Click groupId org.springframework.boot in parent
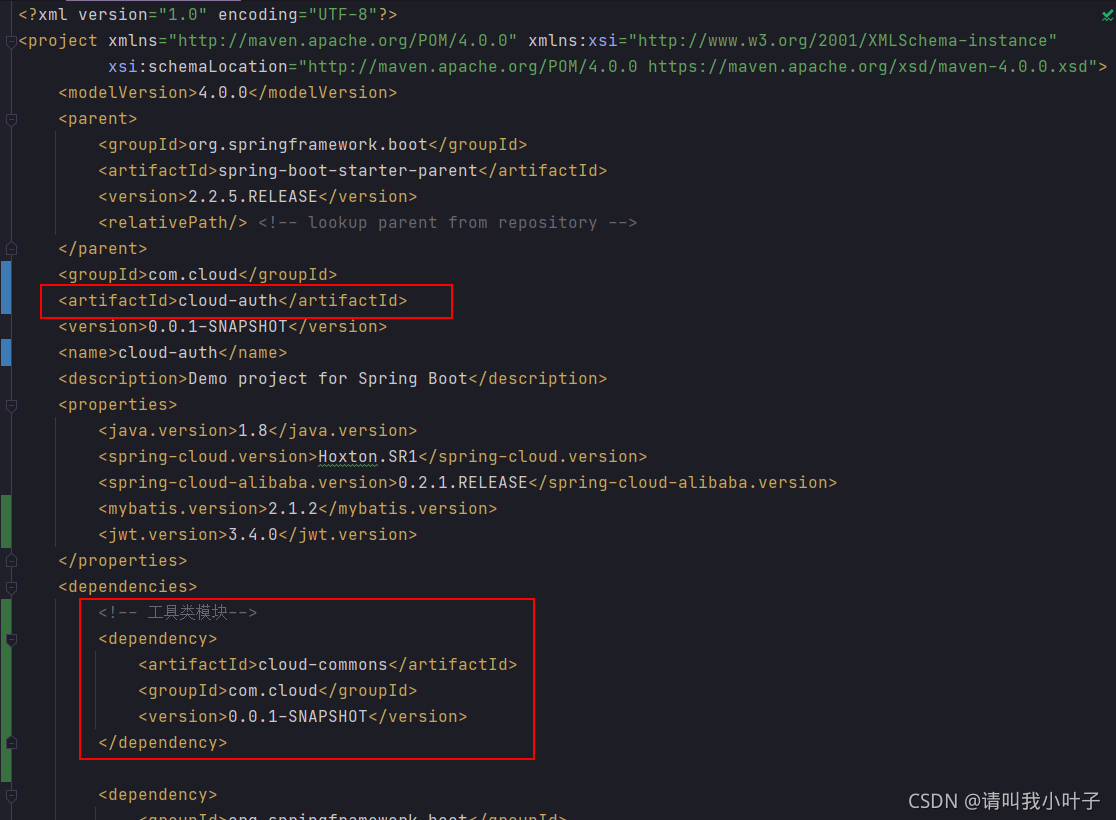This screenshot has width=1116, height=820. (x=313, y=144)
